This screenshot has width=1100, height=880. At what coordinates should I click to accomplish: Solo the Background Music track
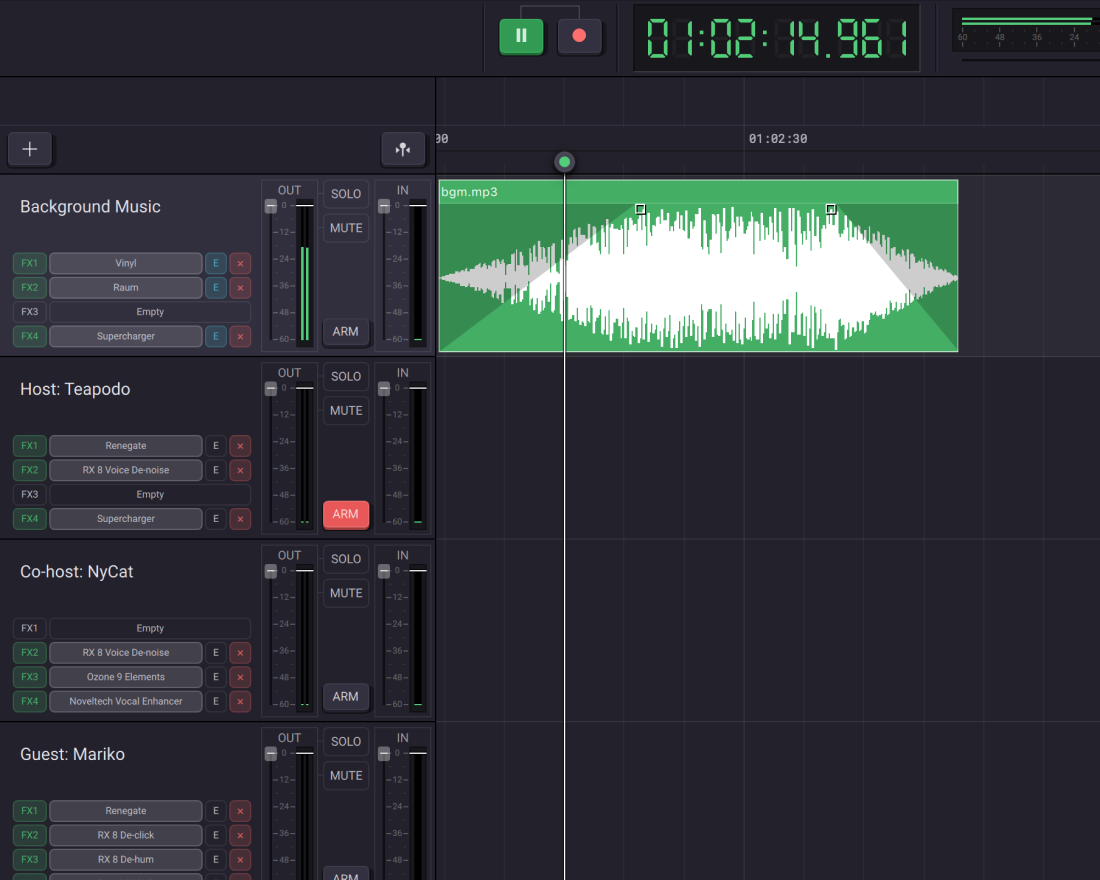pos(346,194)
